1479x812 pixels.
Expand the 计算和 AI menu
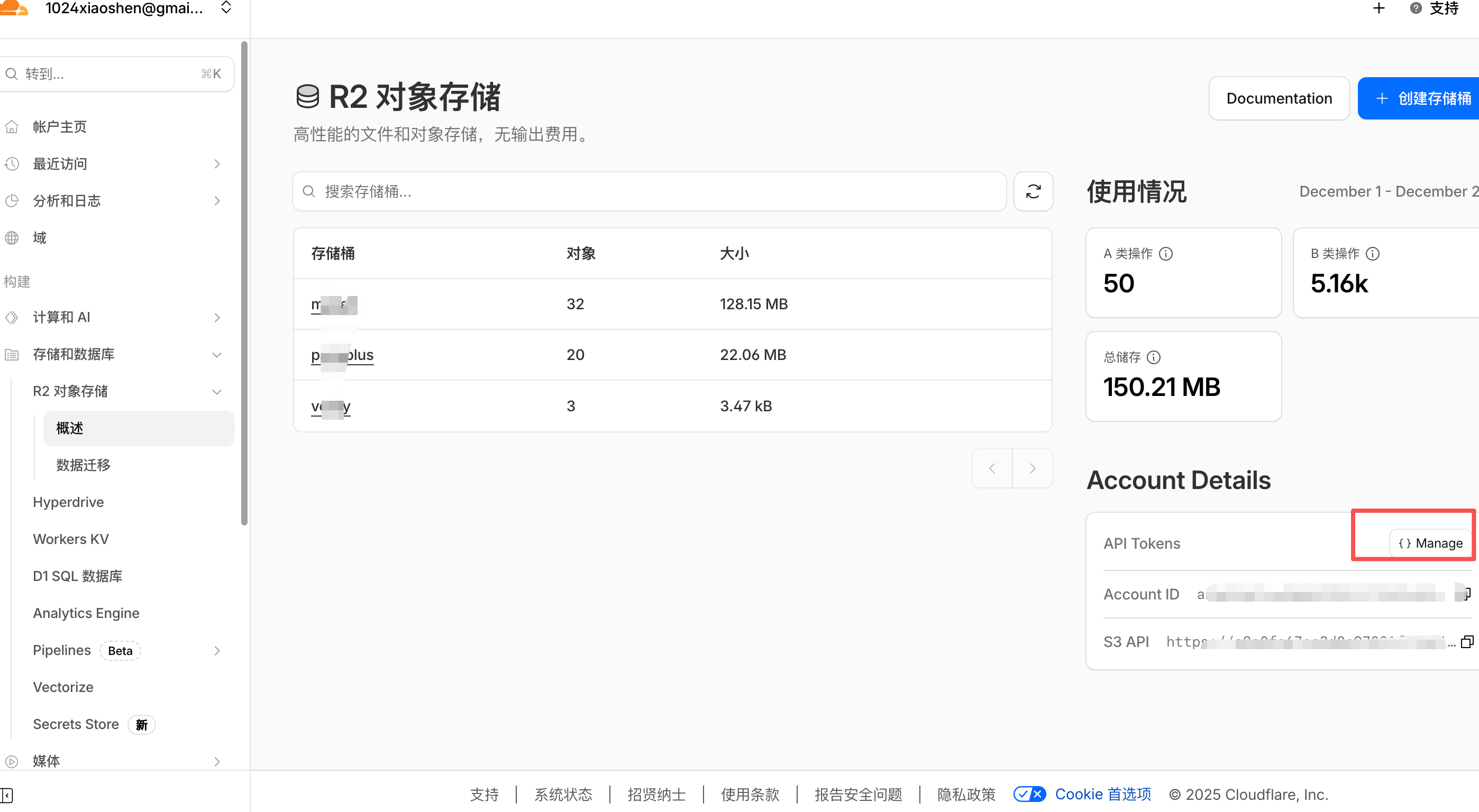point(216,317)
